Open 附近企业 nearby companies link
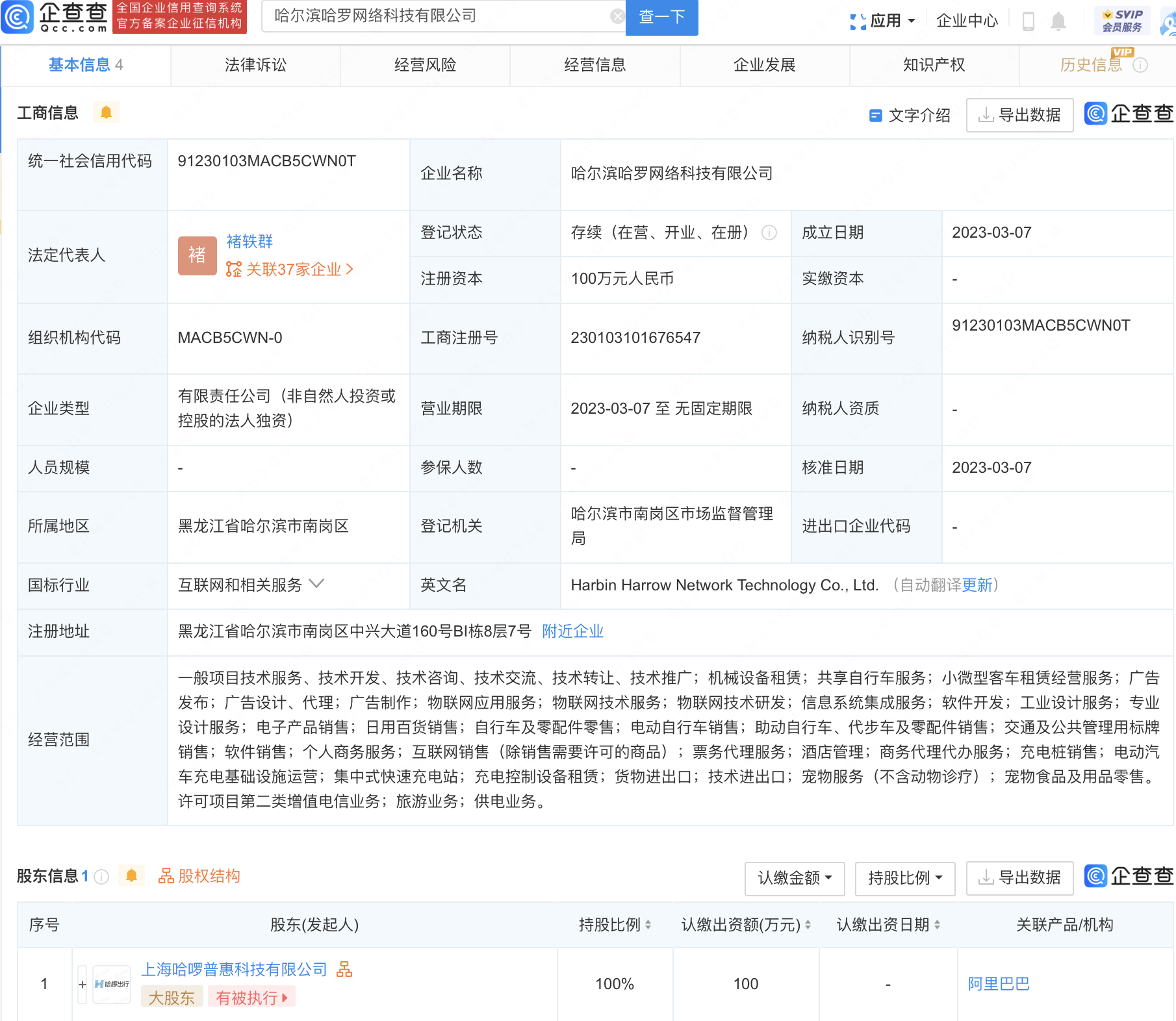 point(572,631)
